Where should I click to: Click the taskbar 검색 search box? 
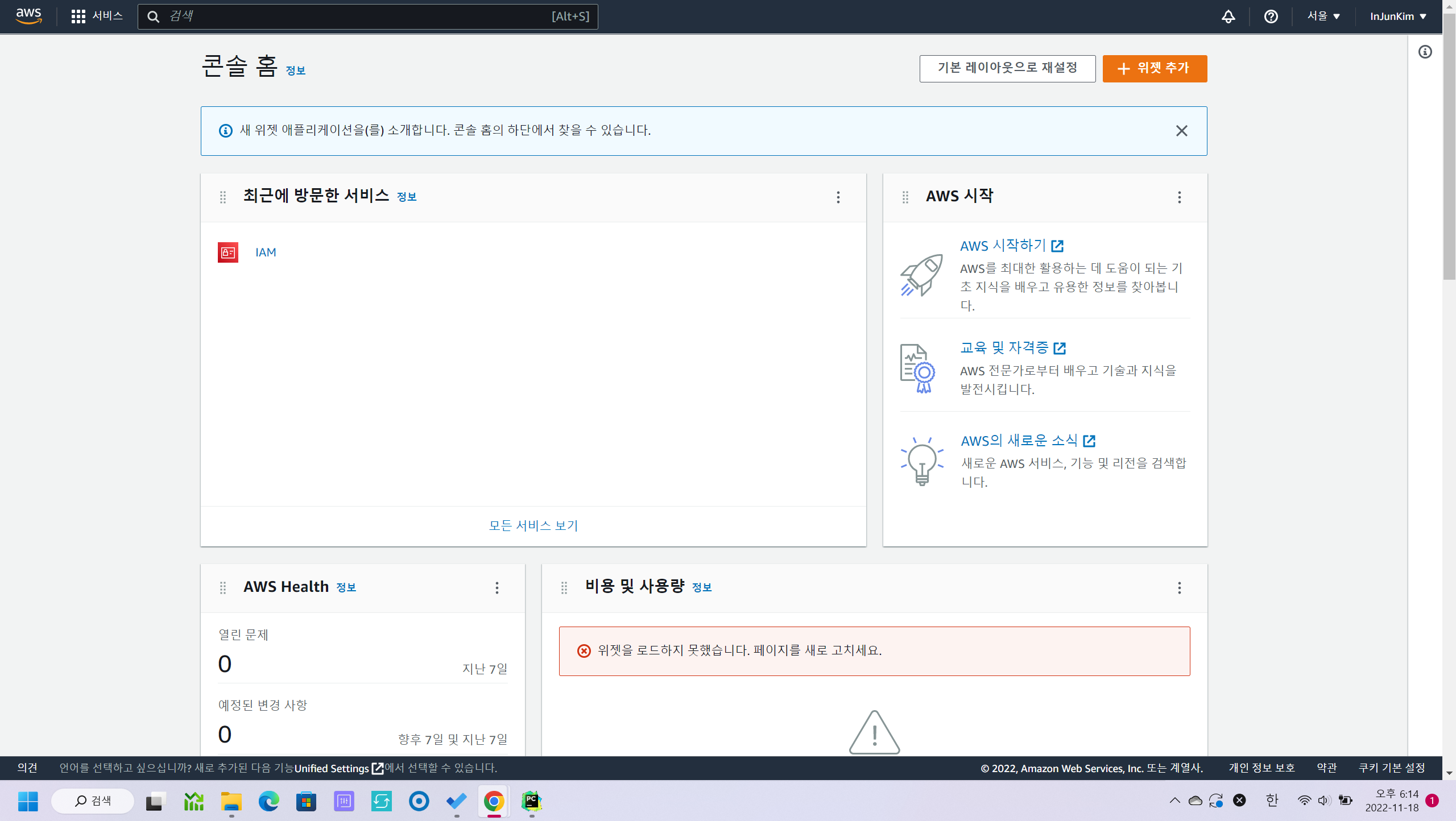[93, 801]
